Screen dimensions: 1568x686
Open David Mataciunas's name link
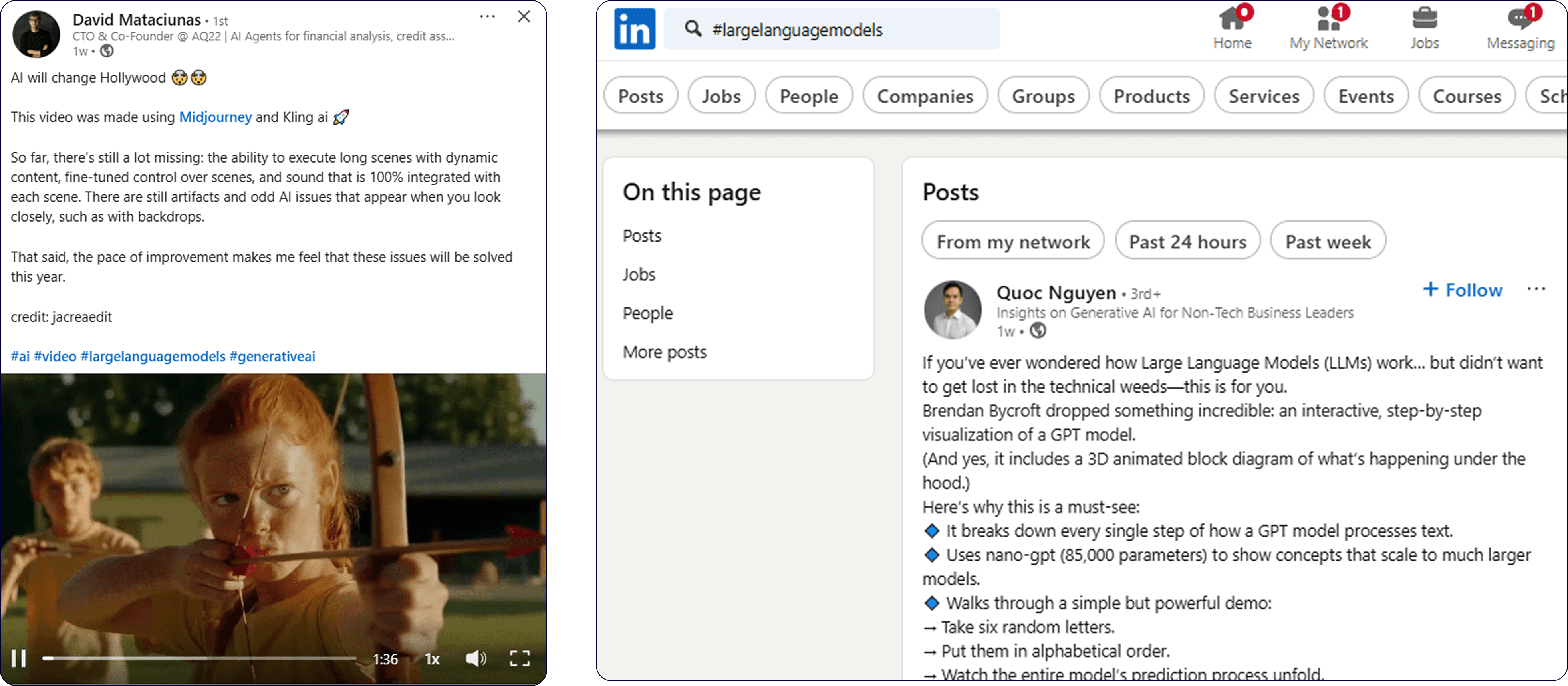(136, 20)
